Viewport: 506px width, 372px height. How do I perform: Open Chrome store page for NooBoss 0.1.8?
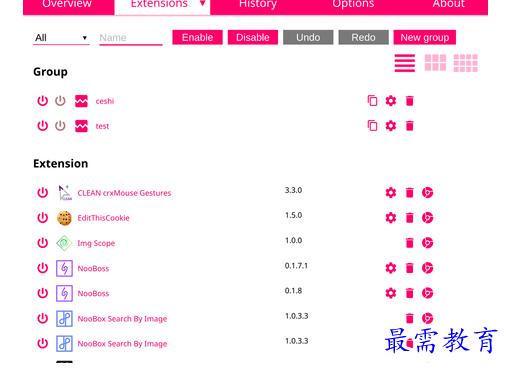tap(428, 293)
